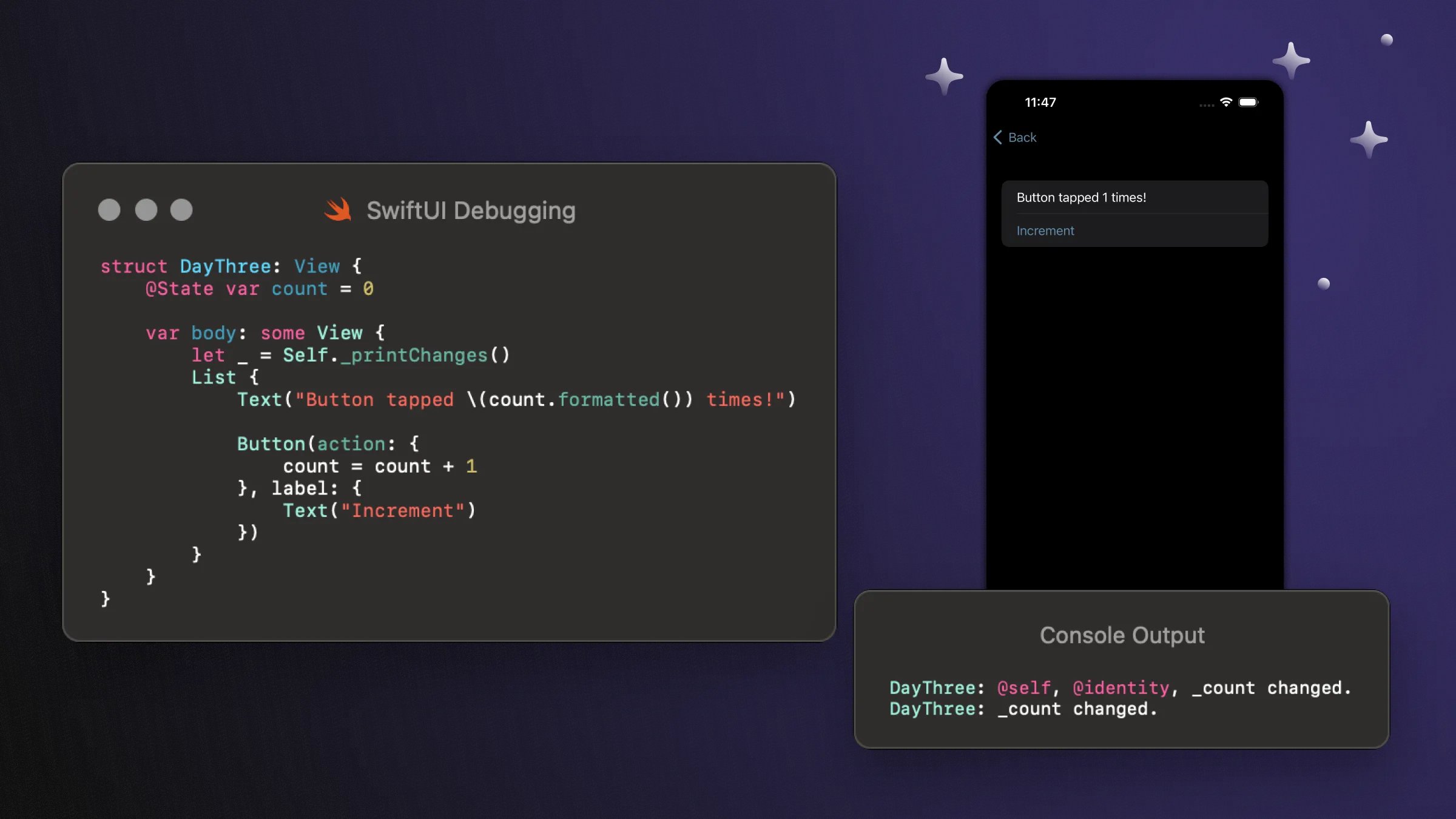
Task: Click the count variable initializer value 0
Action: [x=368, y=289]
